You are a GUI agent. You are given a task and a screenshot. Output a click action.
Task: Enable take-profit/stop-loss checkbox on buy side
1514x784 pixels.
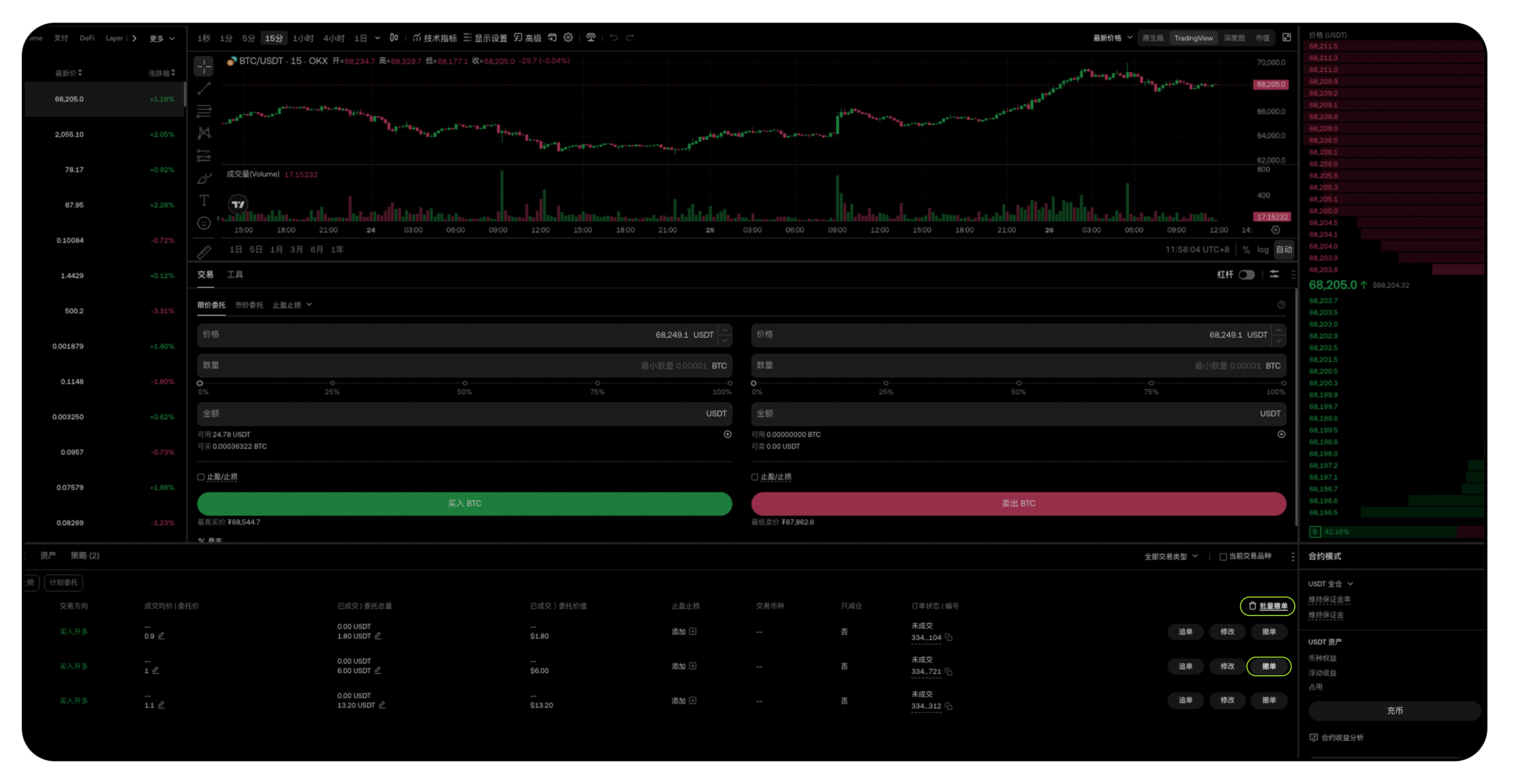[x=201, y=477]
